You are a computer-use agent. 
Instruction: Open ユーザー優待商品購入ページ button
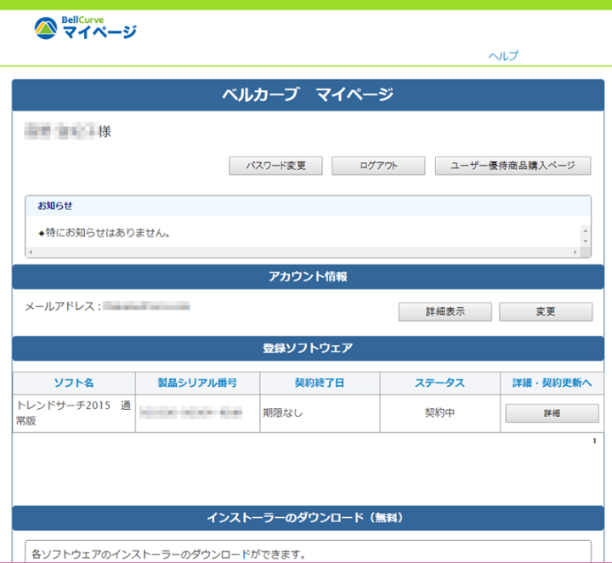[x=513, y=166]
